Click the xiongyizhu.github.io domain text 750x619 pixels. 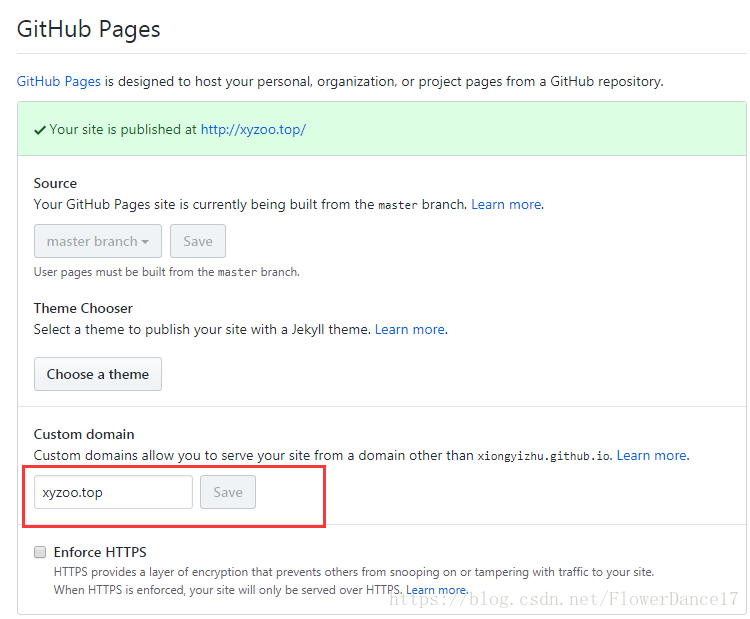(544, 456)
